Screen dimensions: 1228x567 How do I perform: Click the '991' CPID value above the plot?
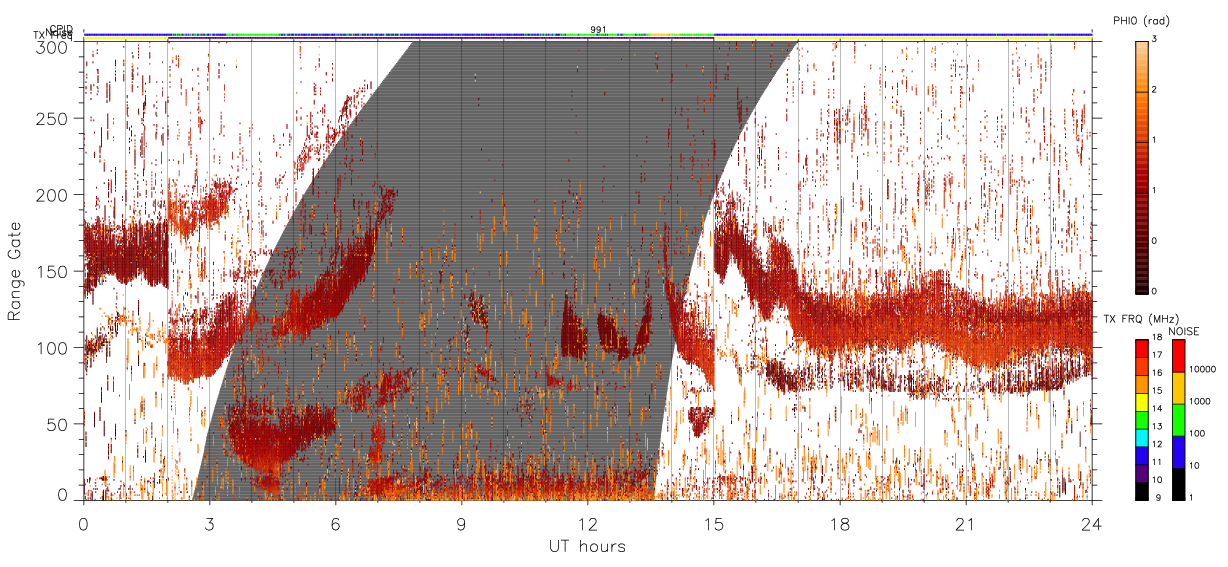[598, 30]
